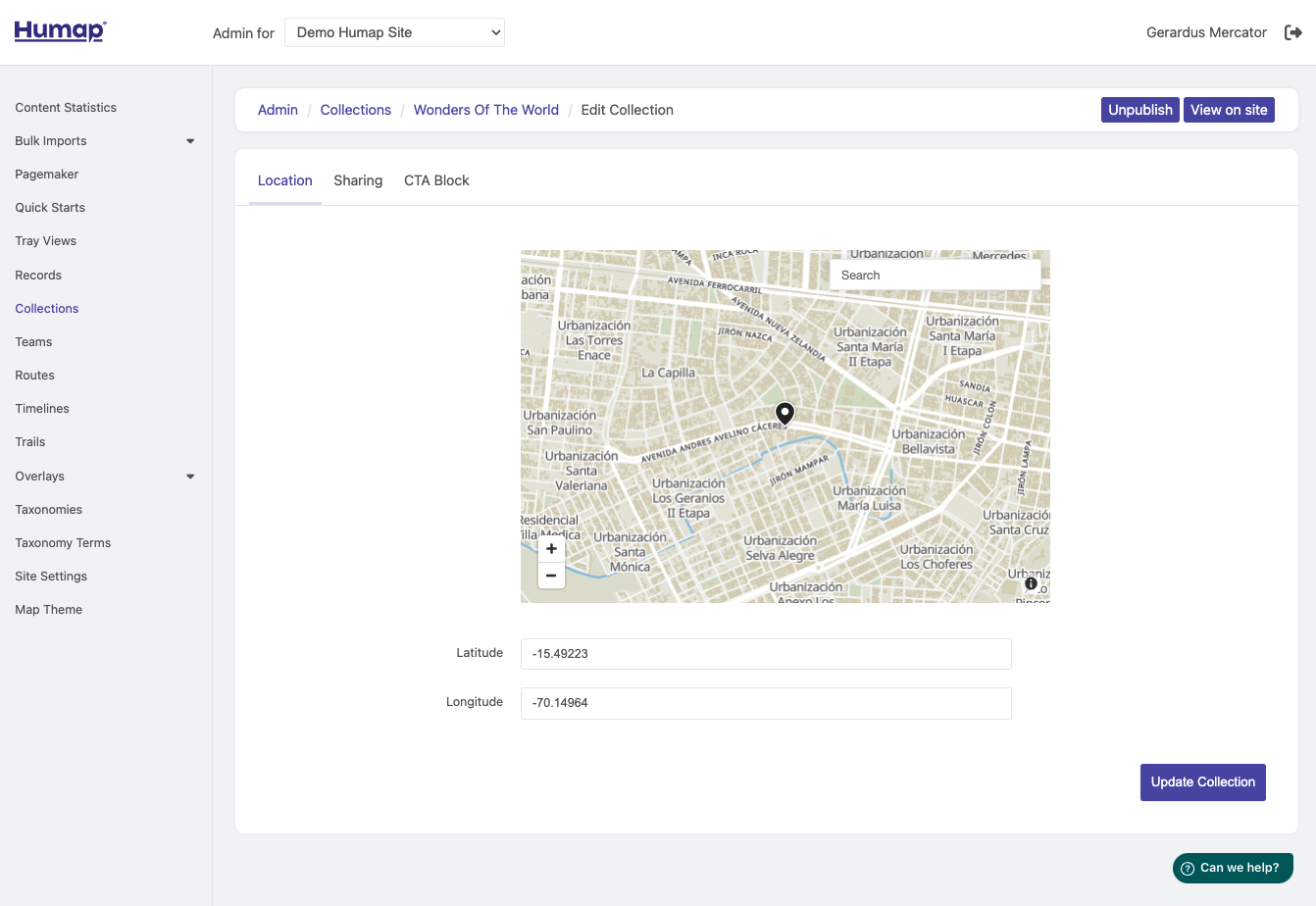Click the location pin marker on the map
This screenshot has height=906, width=1316.
pos(785,413)
